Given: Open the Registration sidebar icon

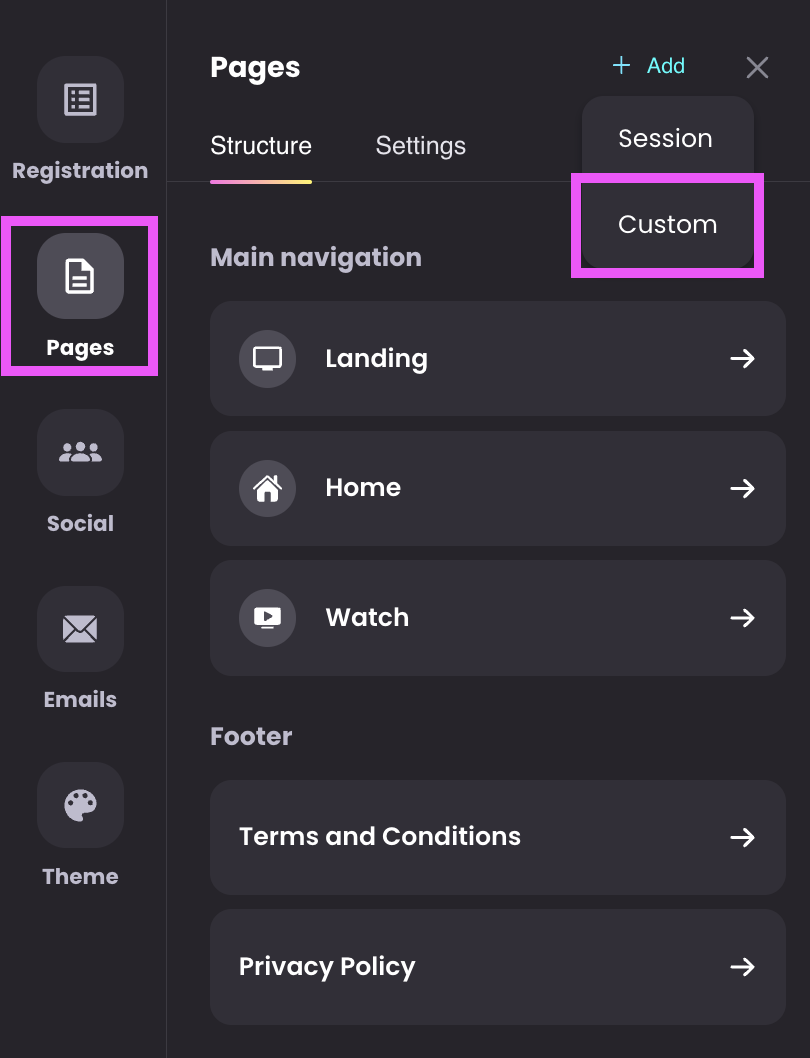Looking at the screenshot, I should [80, 100].
